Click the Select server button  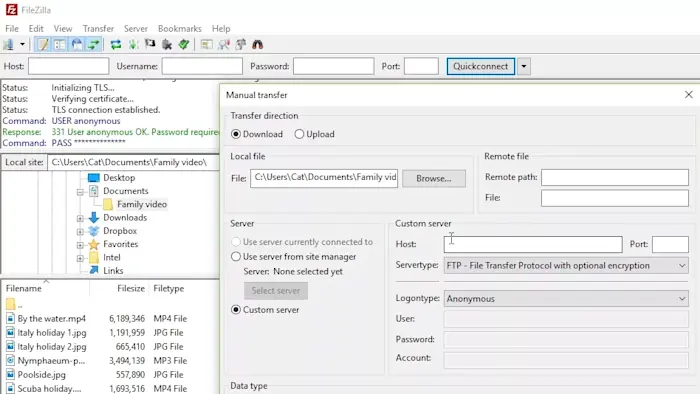(275, 290)
